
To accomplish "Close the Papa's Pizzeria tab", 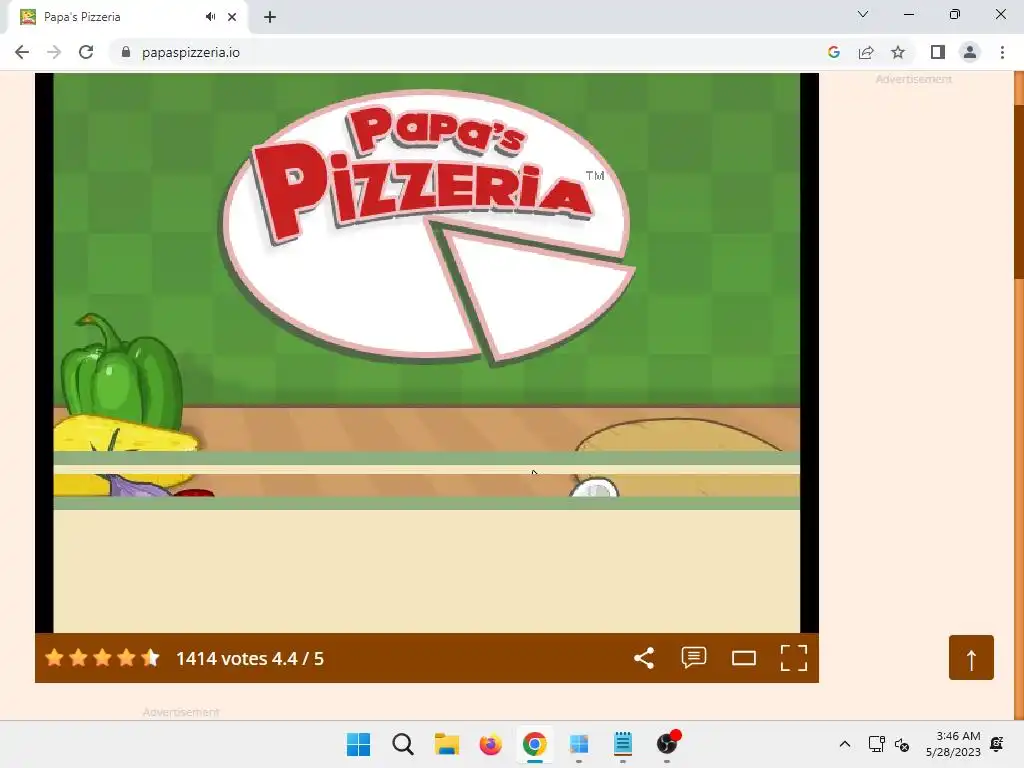I will coord(232,17).
